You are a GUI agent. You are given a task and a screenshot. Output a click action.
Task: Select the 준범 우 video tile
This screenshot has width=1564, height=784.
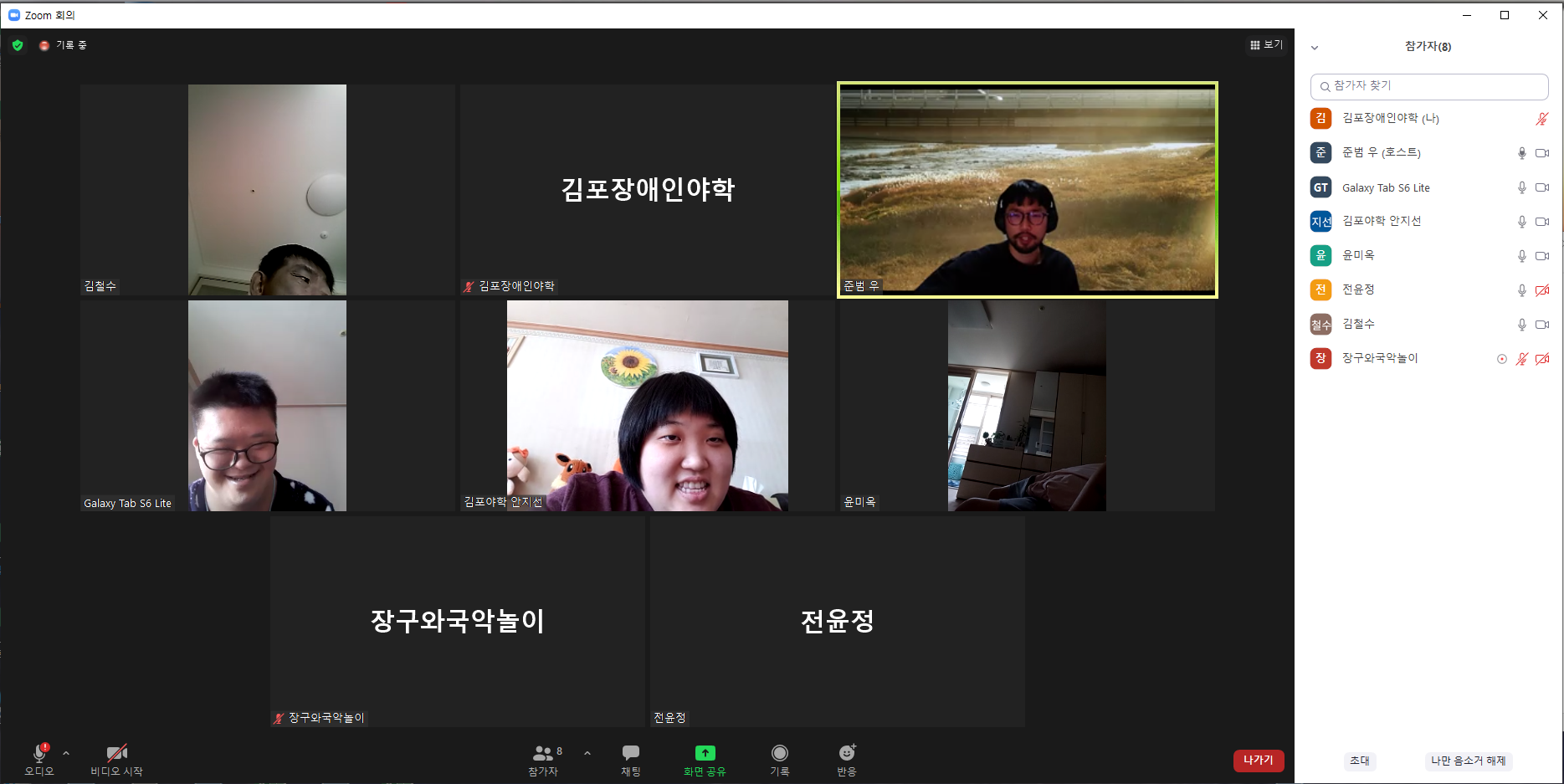click(x=1028, y=190)
